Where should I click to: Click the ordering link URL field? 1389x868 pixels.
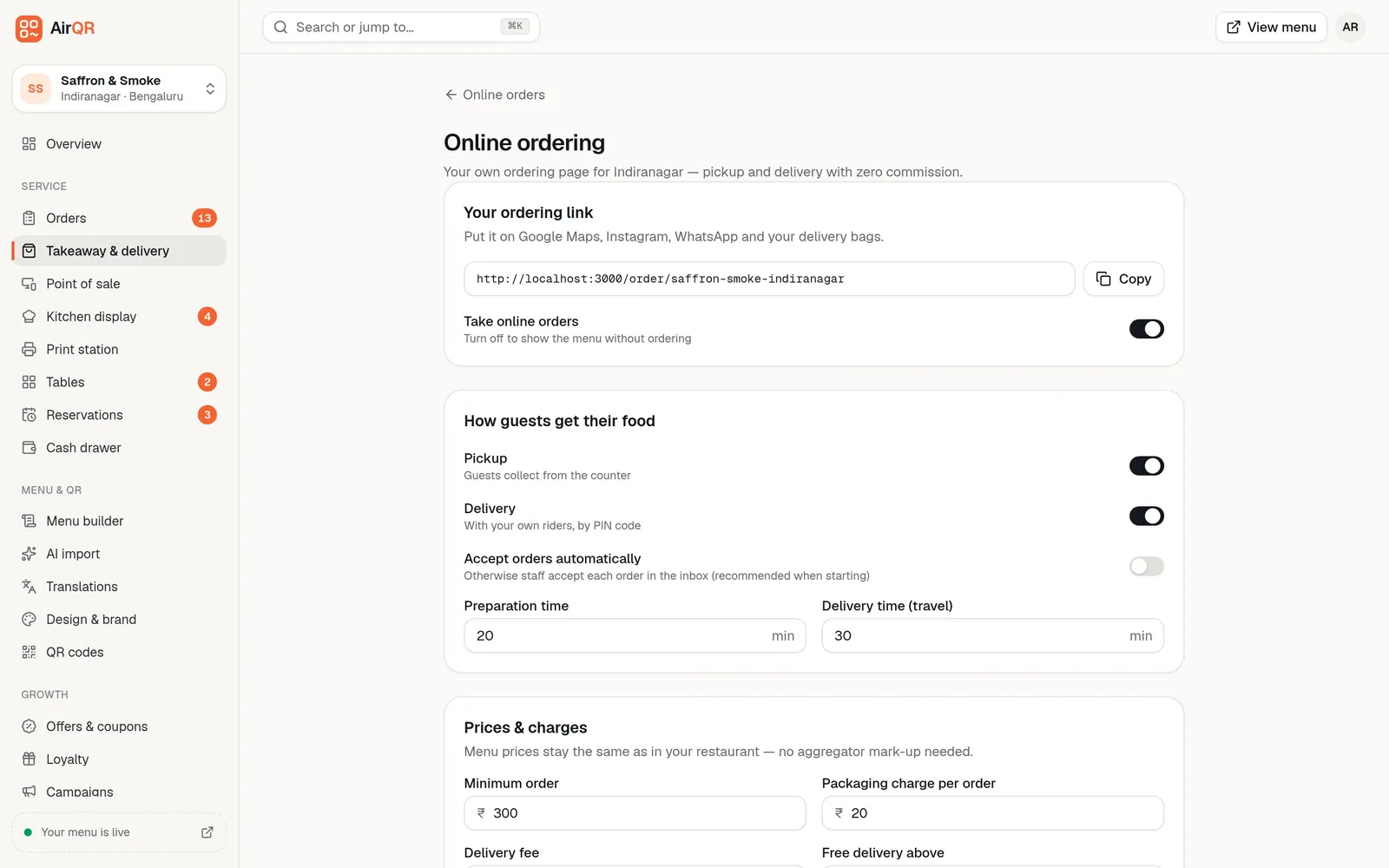click(769, 279)
